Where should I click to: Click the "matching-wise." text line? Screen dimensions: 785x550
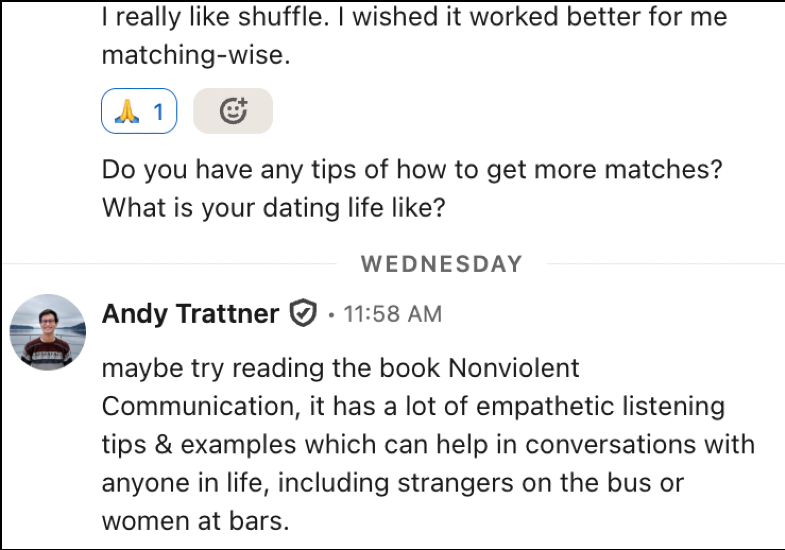196,56
